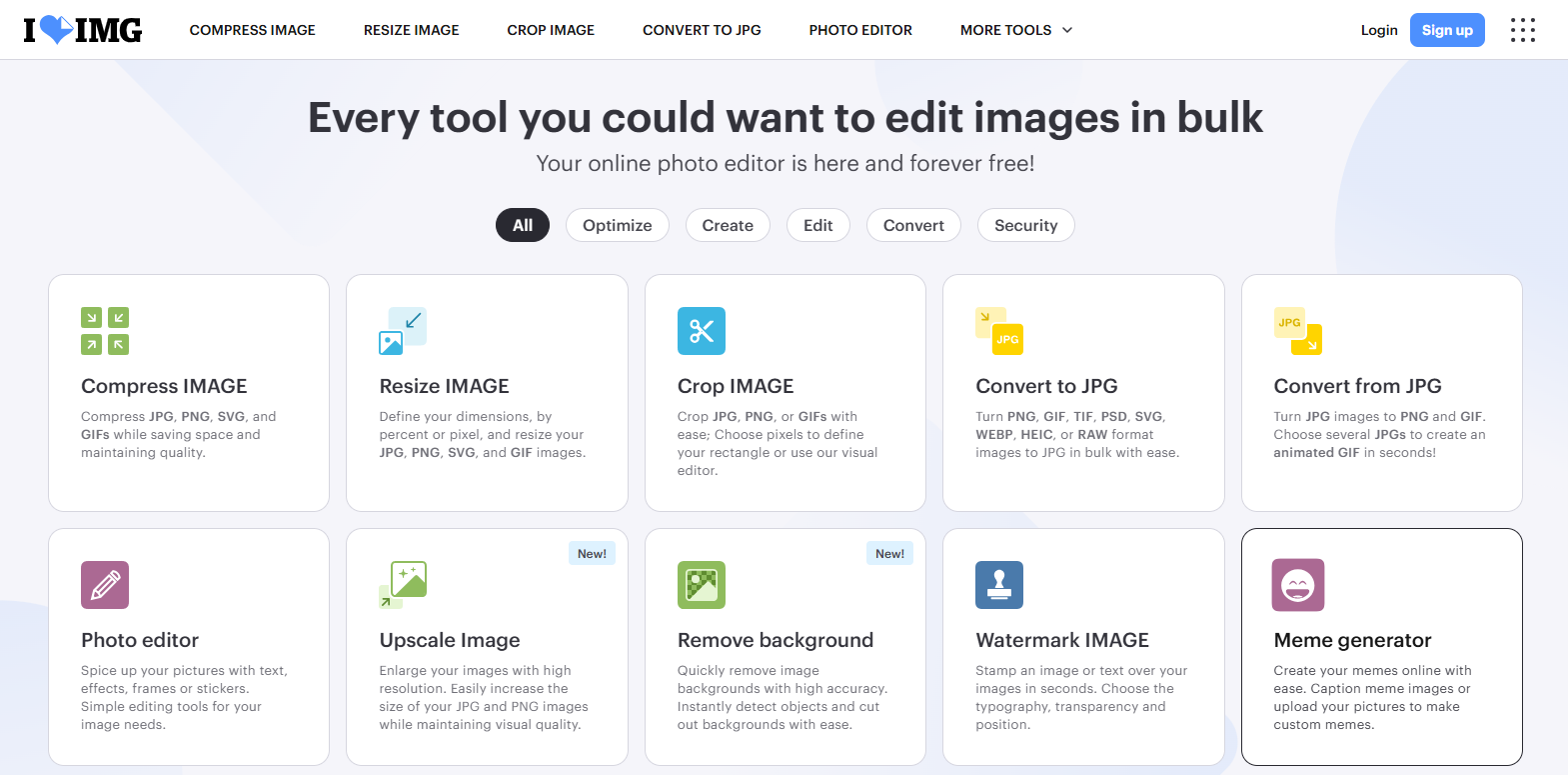Open the Crop IMAGE card title

[736, 386]
